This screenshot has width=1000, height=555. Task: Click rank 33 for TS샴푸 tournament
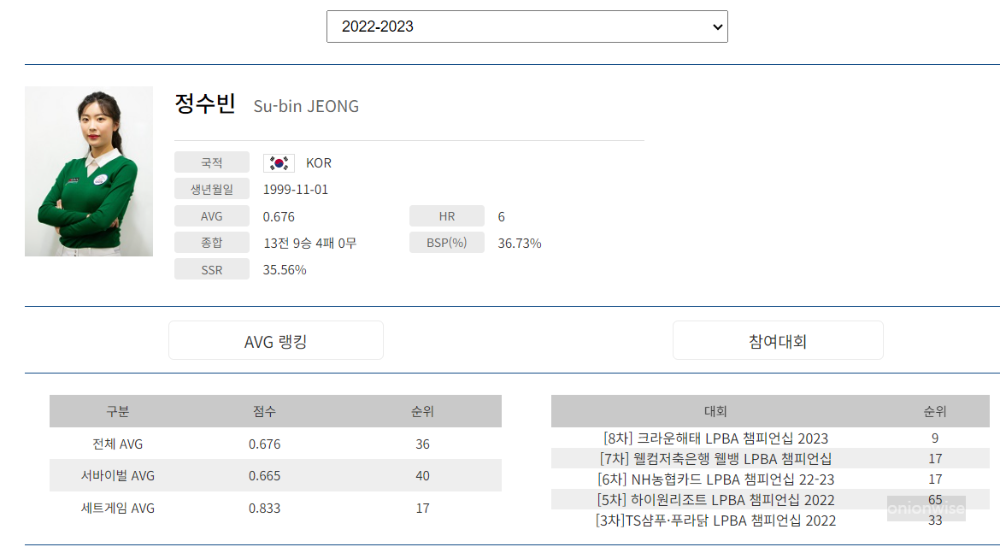point(935,521)
